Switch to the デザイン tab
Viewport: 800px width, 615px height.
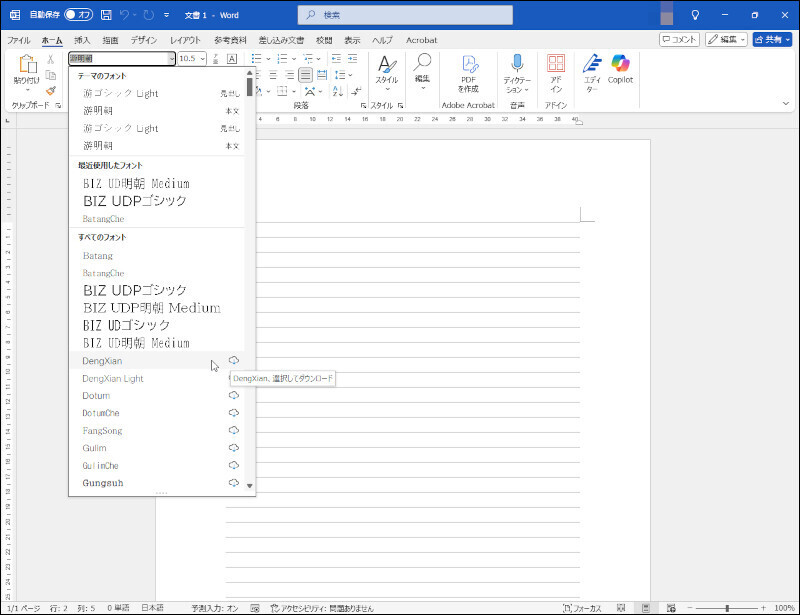[x=144, y=40]
